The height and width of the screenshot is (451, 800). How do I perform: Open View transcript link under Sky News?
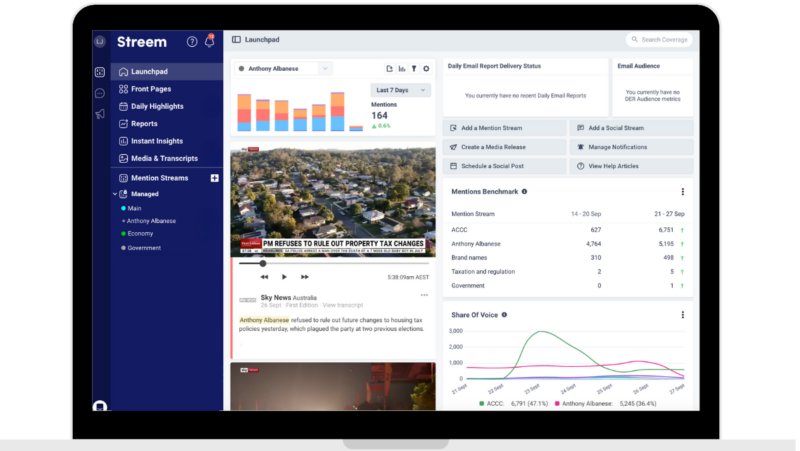point(342,305)
